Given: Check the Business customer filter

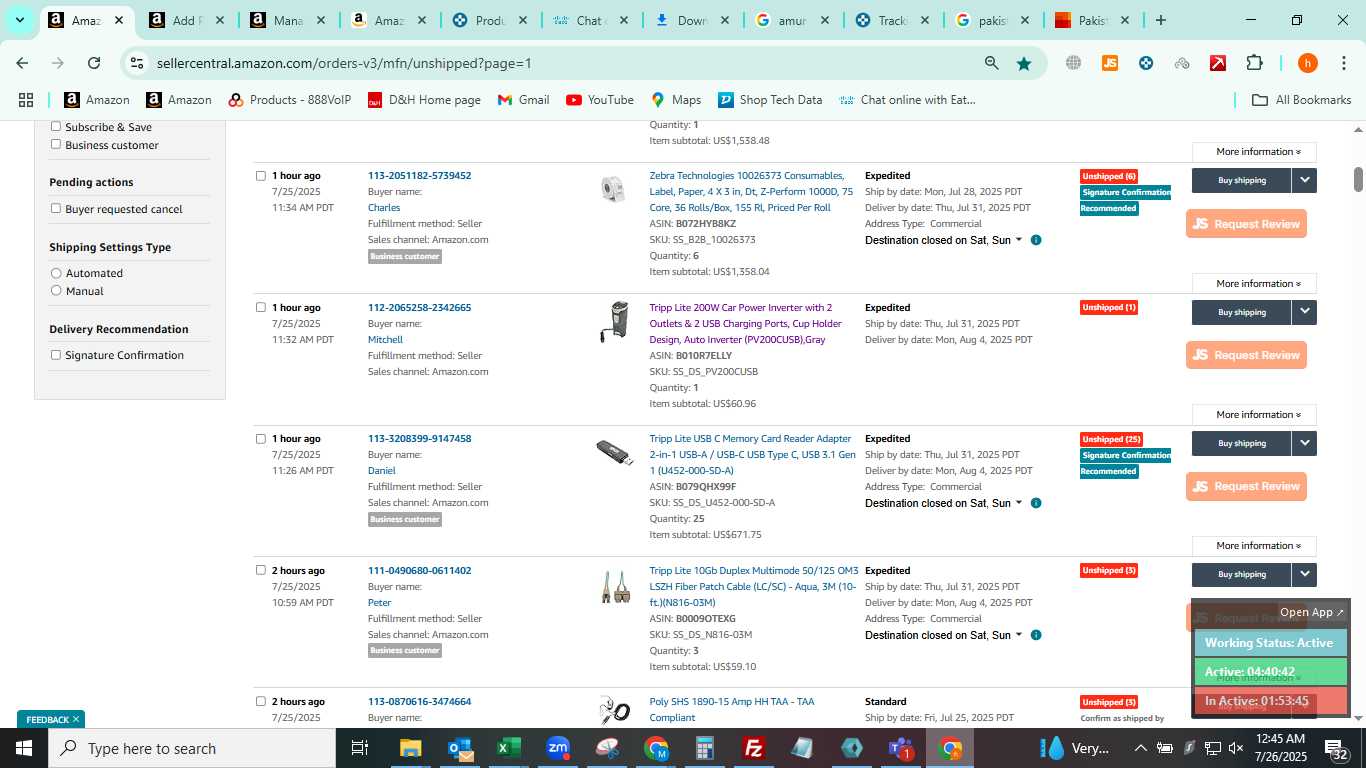Looking at the screenshot, I should pos(56,144).
